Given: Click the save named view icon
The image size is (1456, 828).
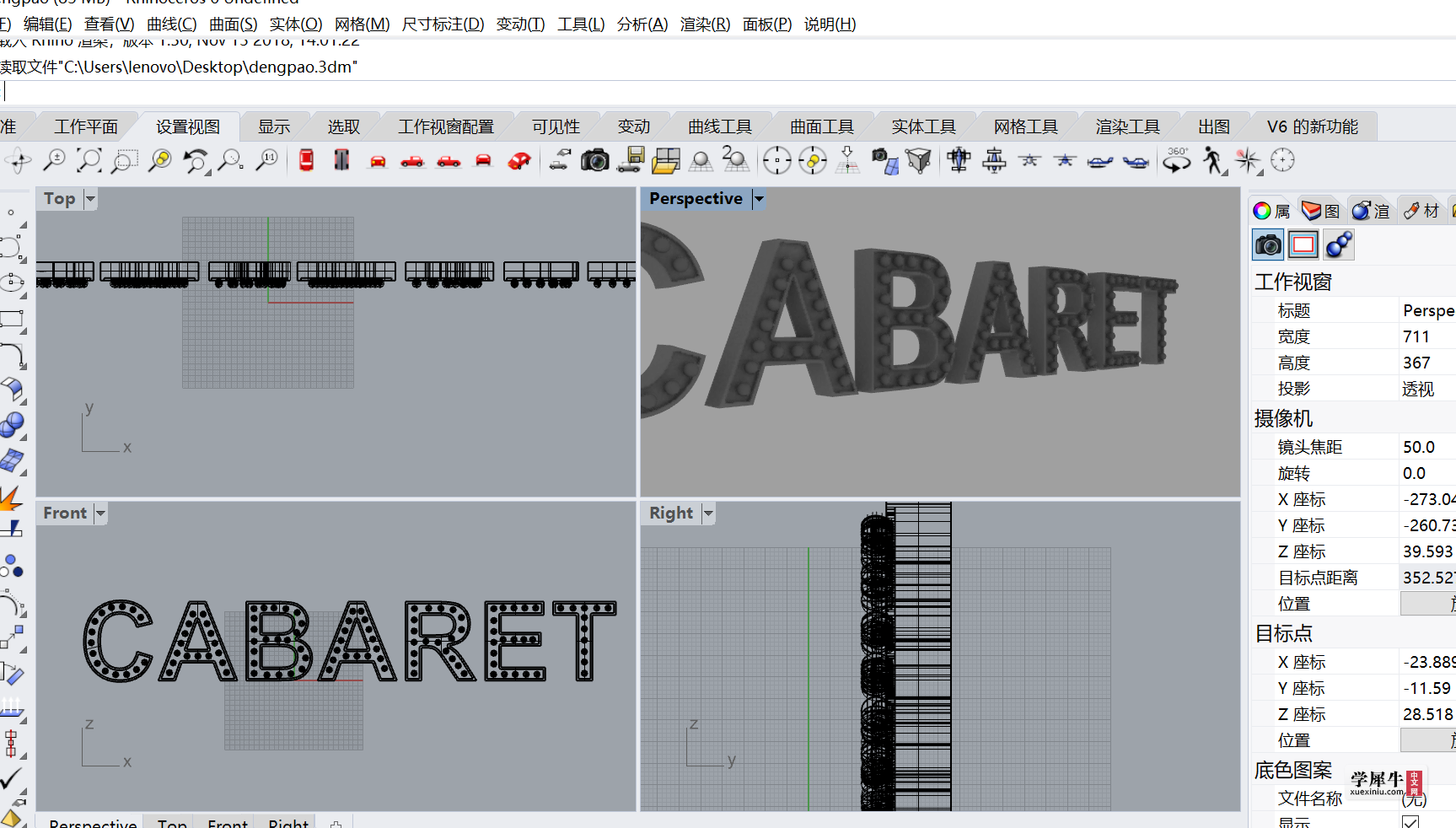Looking at the screenshot, I should pos(630,160).
